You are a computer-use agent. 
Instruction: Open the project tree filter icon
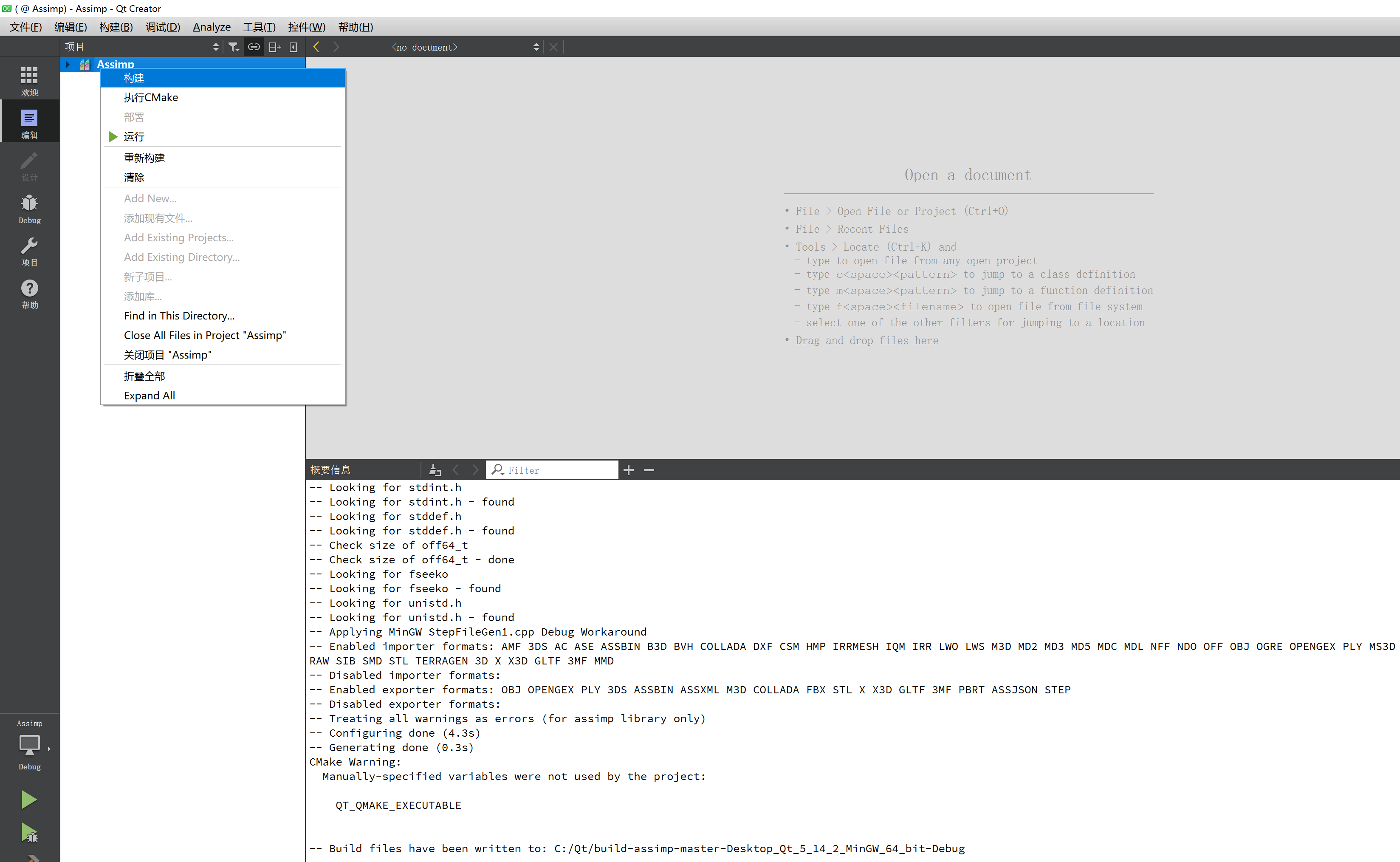233,47
